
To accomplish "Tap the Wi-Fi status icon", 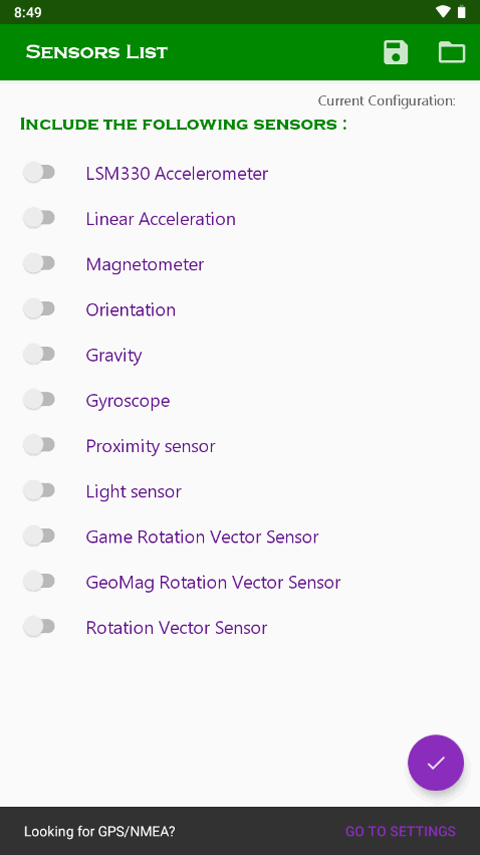I will (x=444, y=11).
